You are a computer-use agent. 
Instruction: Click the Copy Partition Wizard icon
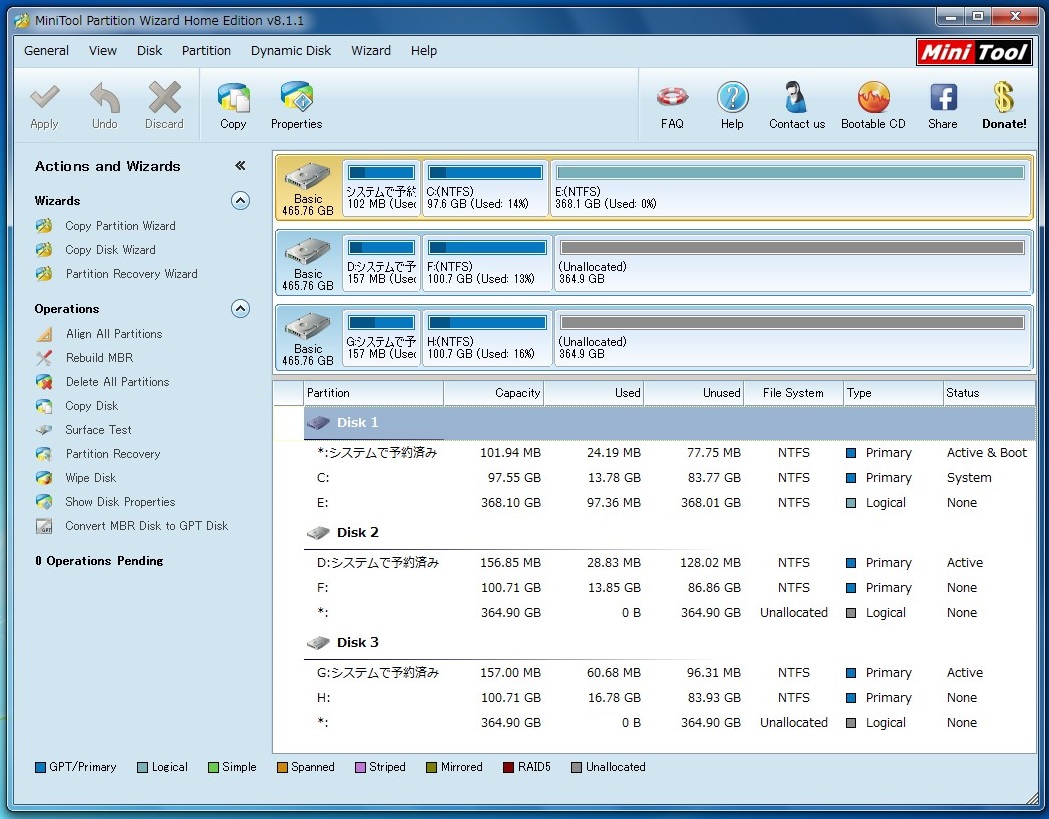click(x=44, y=226)
